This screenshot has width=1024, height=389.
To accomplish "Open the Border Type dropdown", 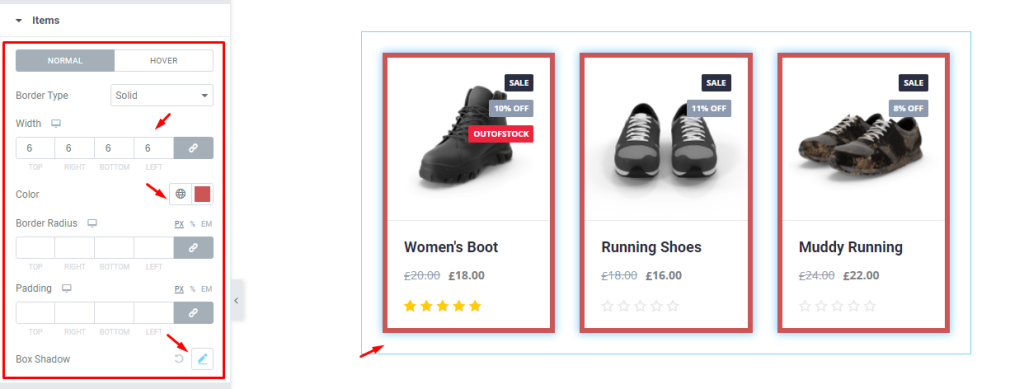I will tap(162, 95).
